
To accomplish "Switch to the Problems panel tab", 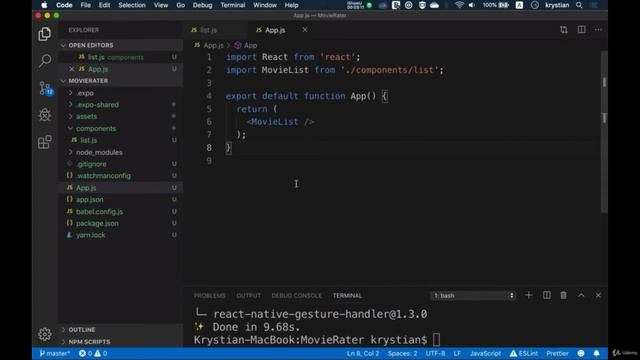I will (209, 296).
